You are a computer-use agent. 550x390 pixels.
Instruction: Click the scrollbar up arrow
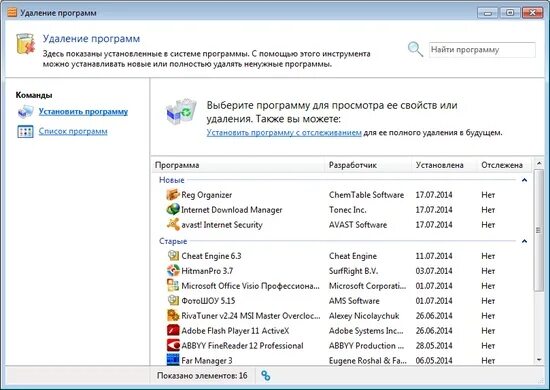pyautogui.click(x=539, y=163)
